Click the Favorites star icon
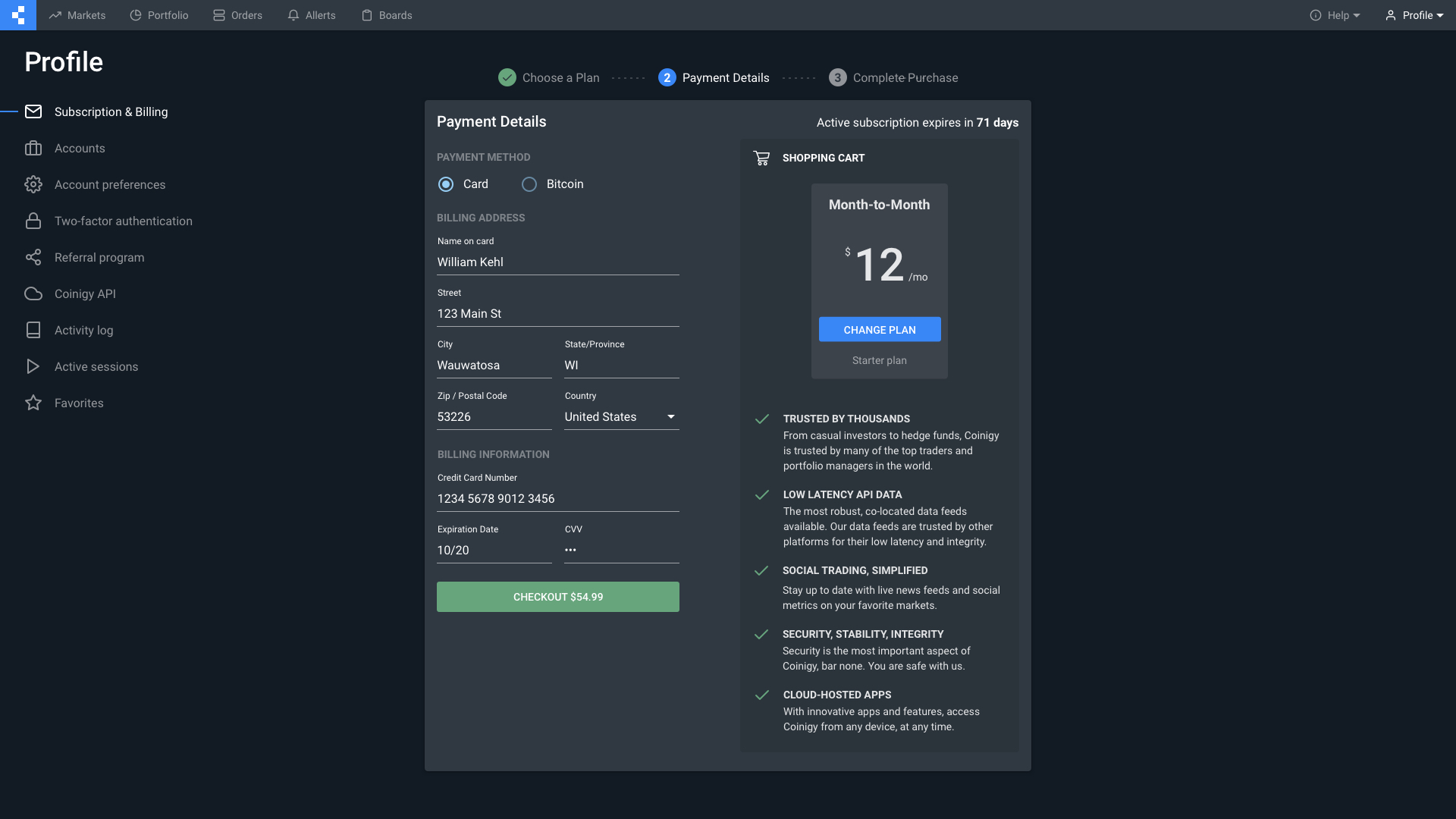Image resolution: width=1456 pixels, height=819 pixels. click(x=33, y=403)
